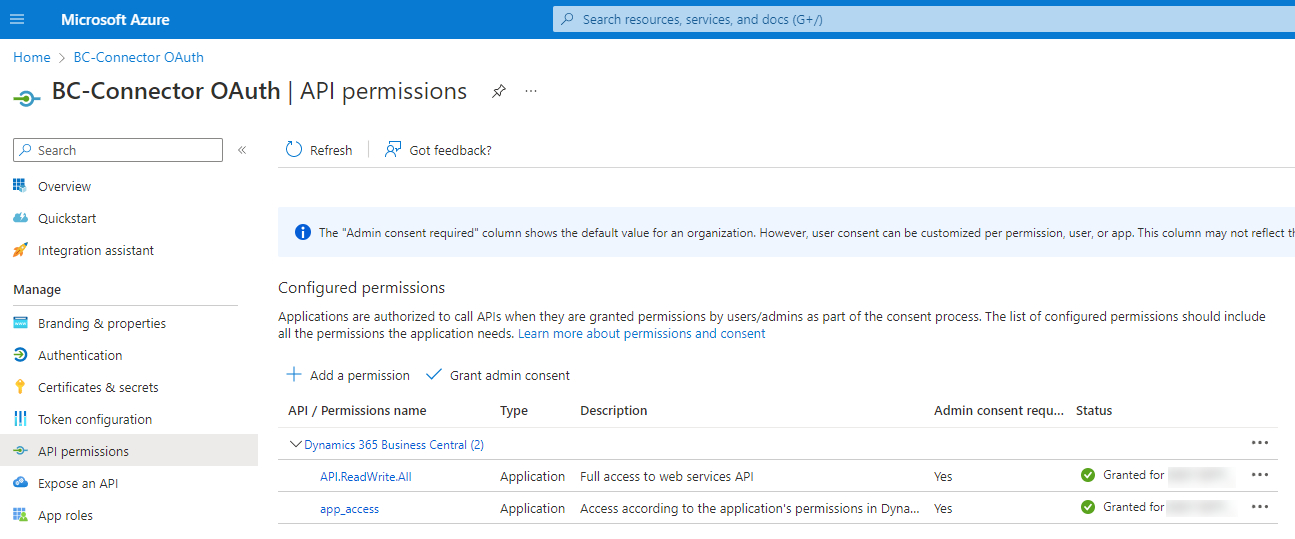Collapse the sidebar with the double-chevron
1295x539 pixels.
point(241,150)
